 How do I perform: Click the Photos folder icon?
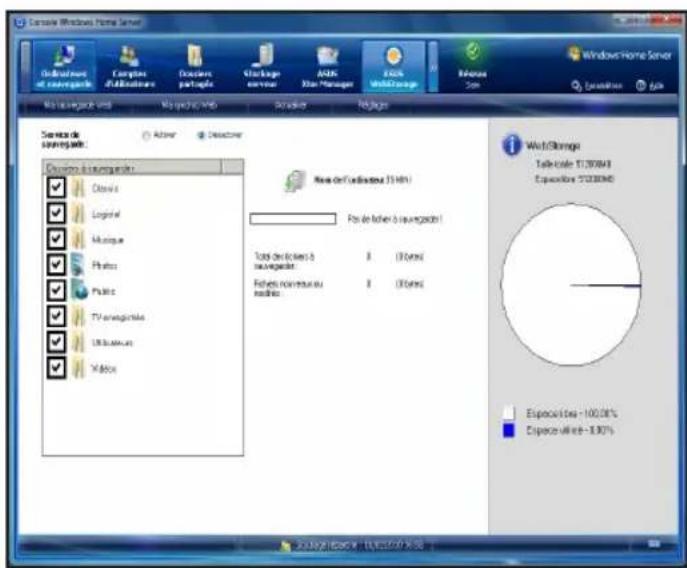pyautogui.click(x=78, y=265)
